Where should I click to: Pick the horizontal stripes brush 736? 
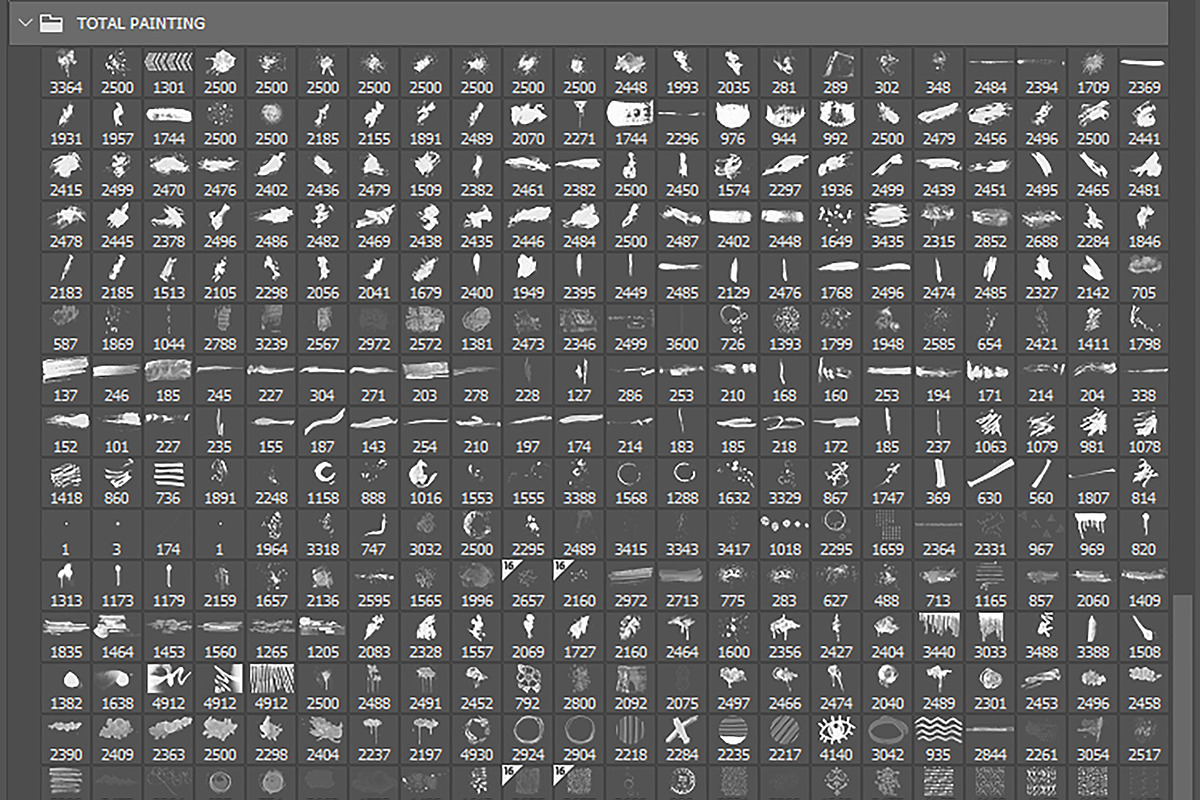click(x=169, y=483)
